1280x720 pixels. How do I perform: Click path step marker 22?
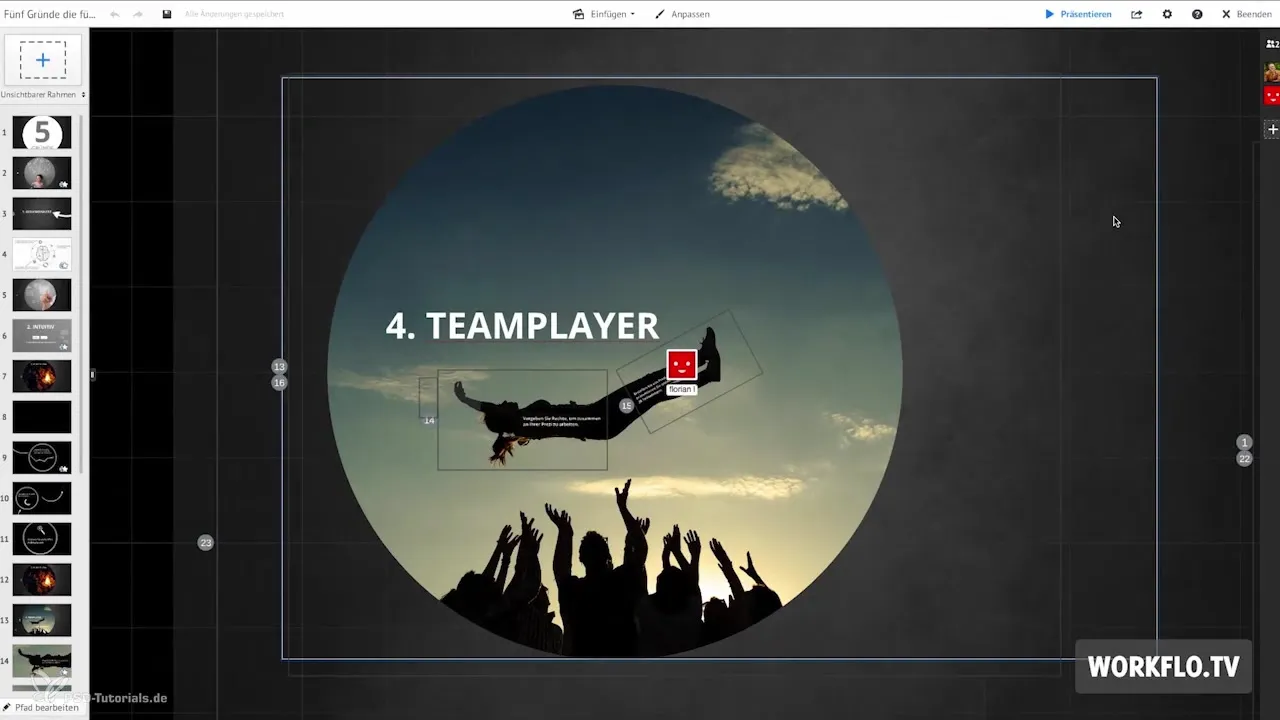(1244, 459)
